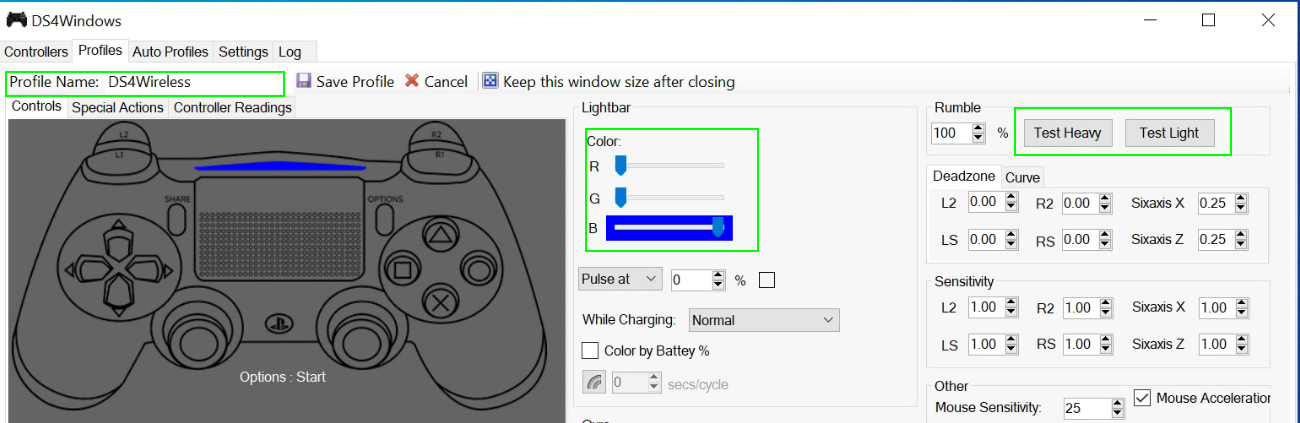Click the R color slider
1300x423 pixels.
pos(668,164)
